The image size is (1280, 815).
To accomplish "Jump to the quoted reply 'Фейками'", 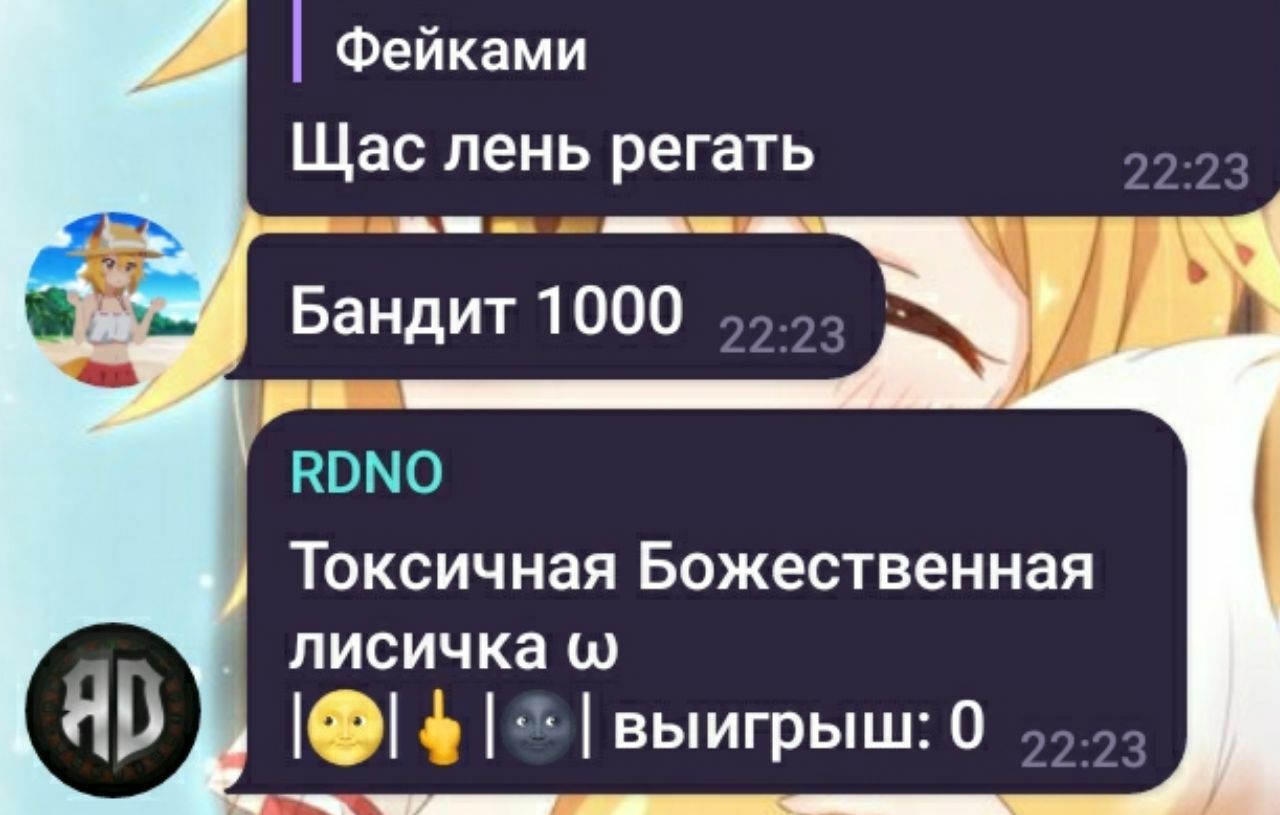I will click(x=461, y=50).
